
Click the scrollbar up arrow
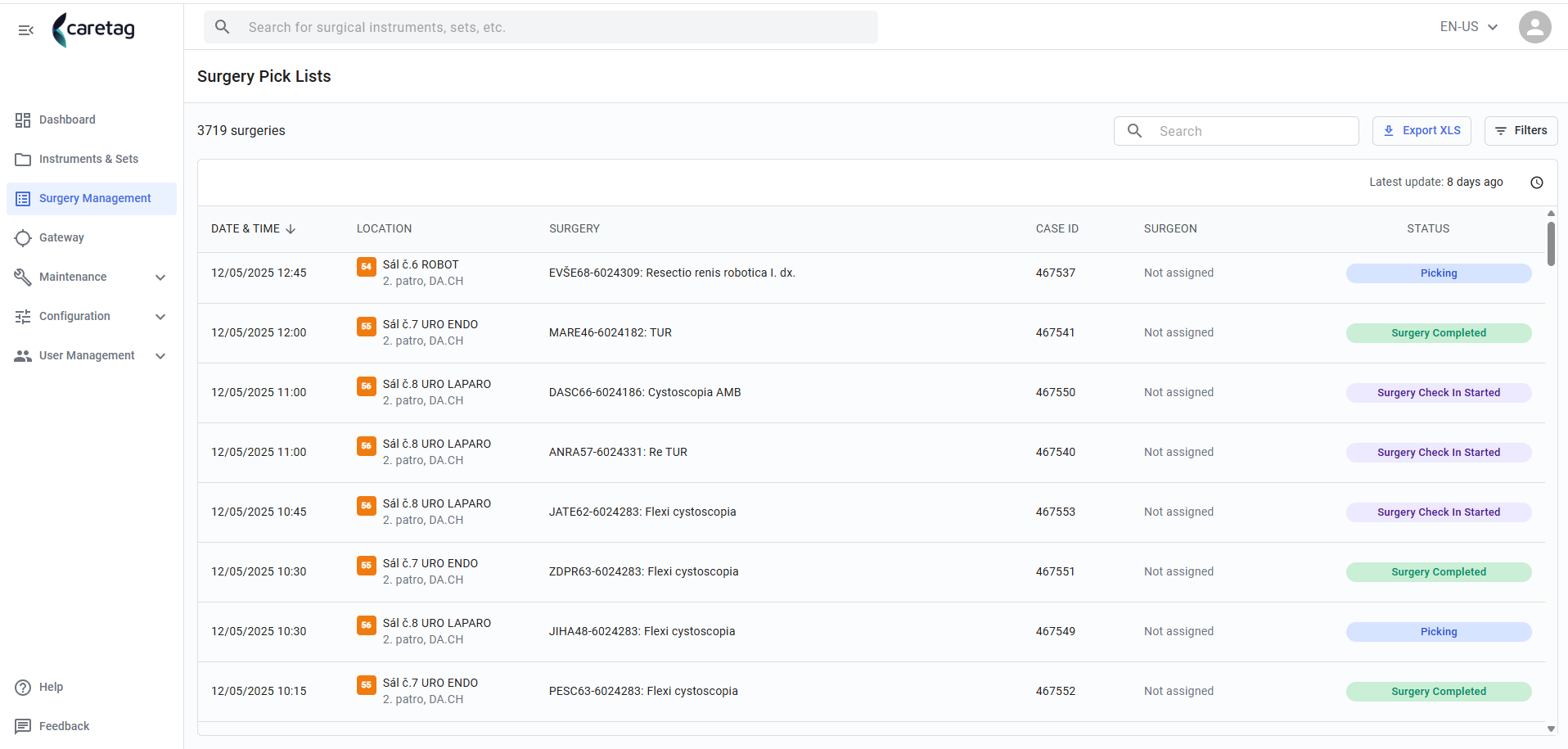click(x=1551, y=213)
